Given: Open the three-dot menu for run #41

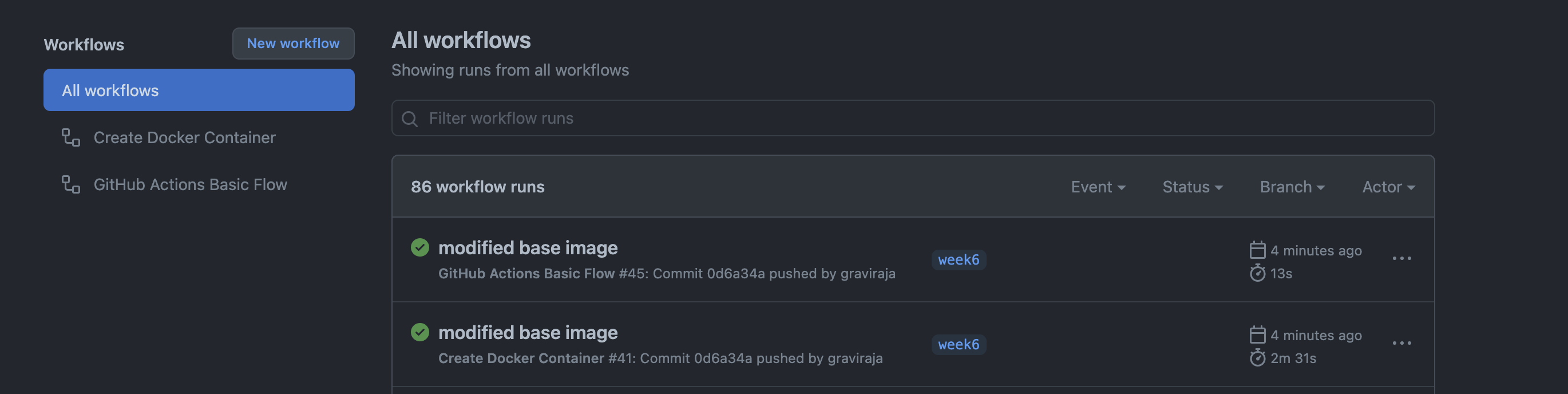Looking at the screenshot, I should pyautogui.click(x=1401, y=344).
